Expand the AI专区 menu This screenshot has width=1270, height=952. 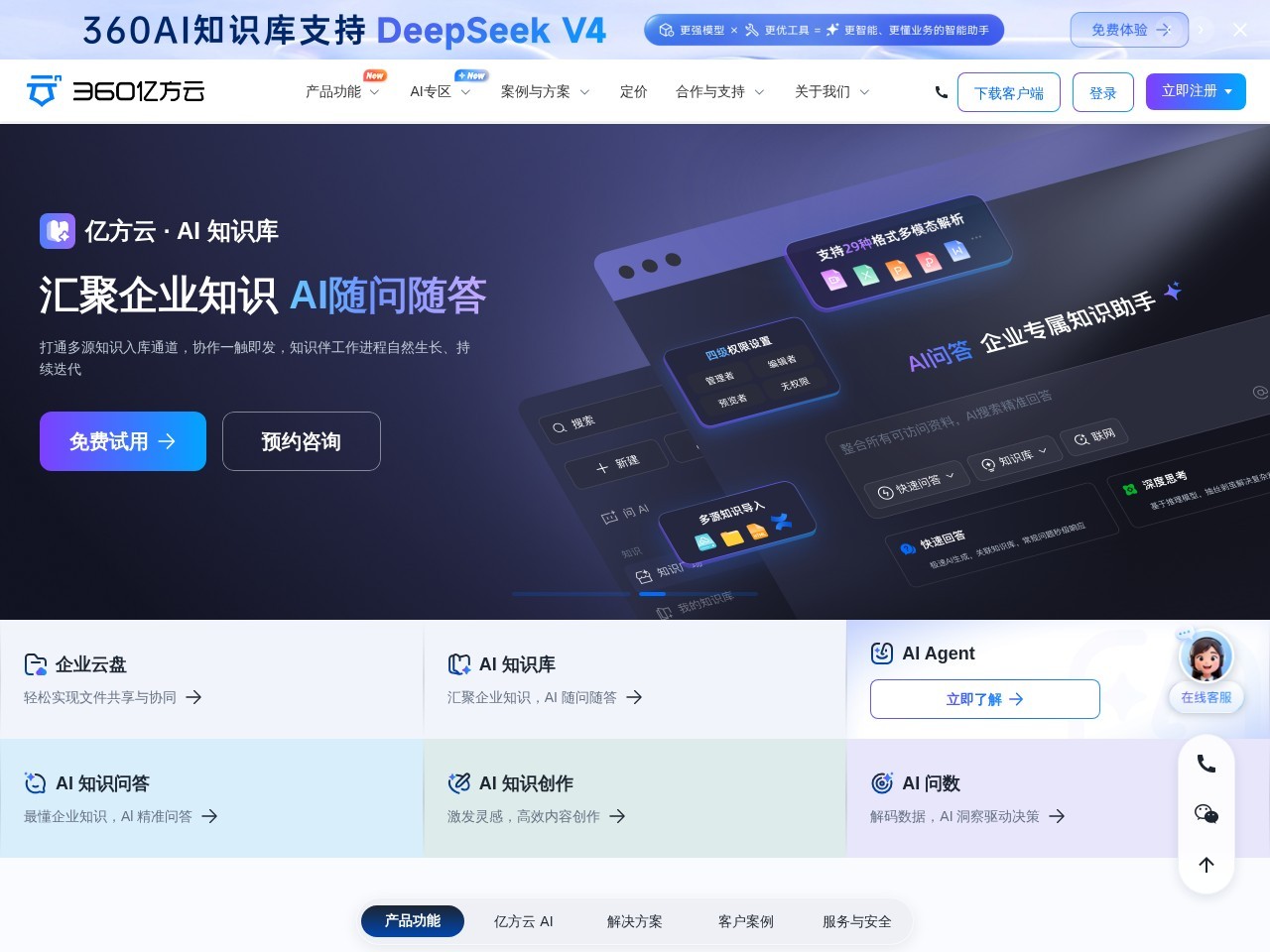(x=440, y=91)
